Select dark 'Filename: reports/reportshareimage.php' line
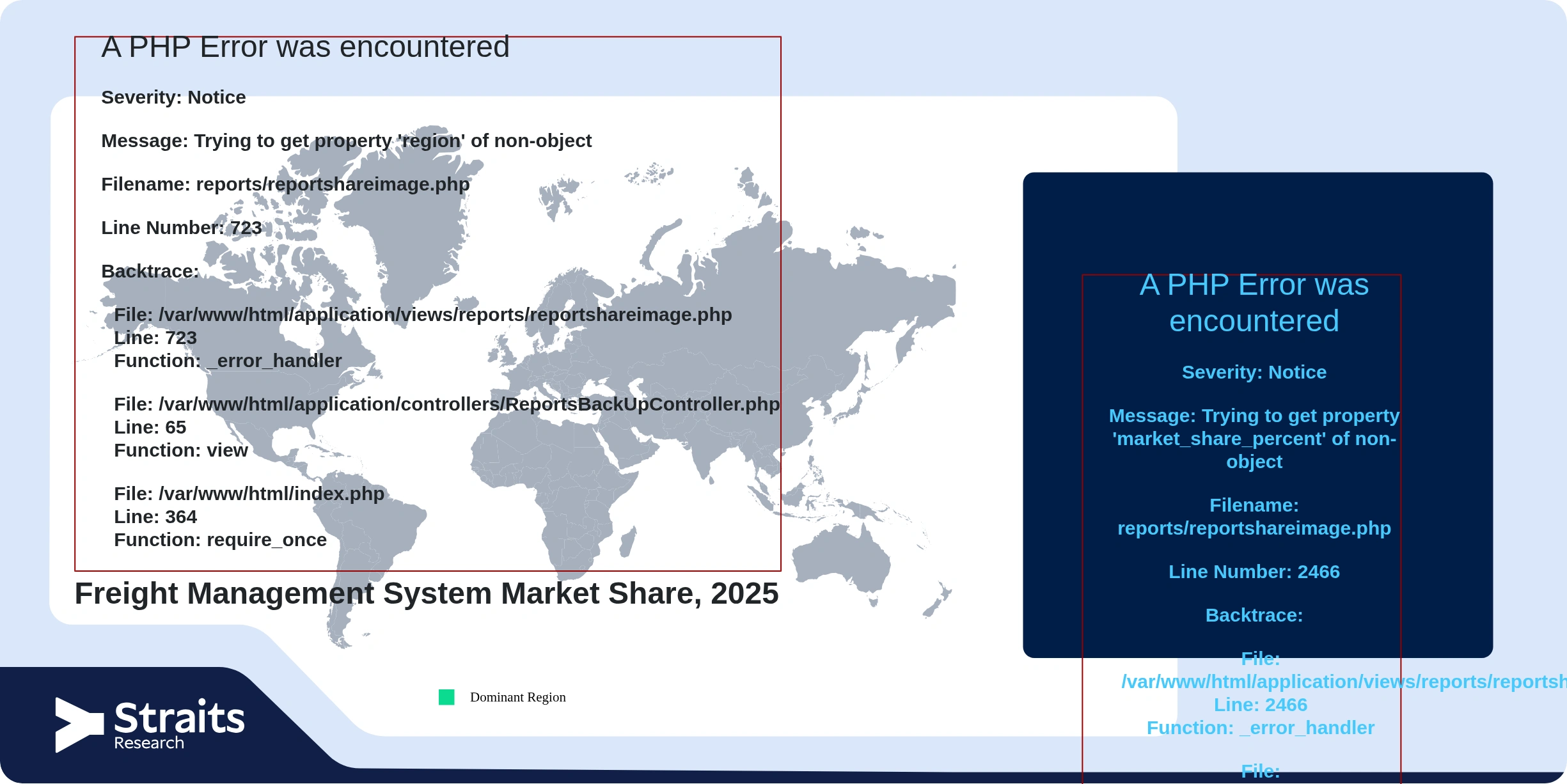Screen dimensions: 1567x784 tap(285, 184)
